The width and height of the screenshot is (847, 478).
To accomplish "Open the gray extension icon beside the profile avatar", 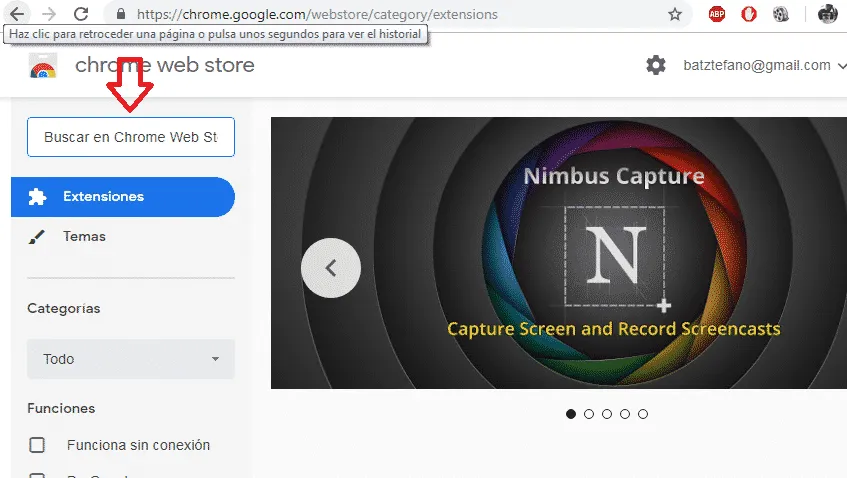I will pyautogui.click(x=781, y=14).
